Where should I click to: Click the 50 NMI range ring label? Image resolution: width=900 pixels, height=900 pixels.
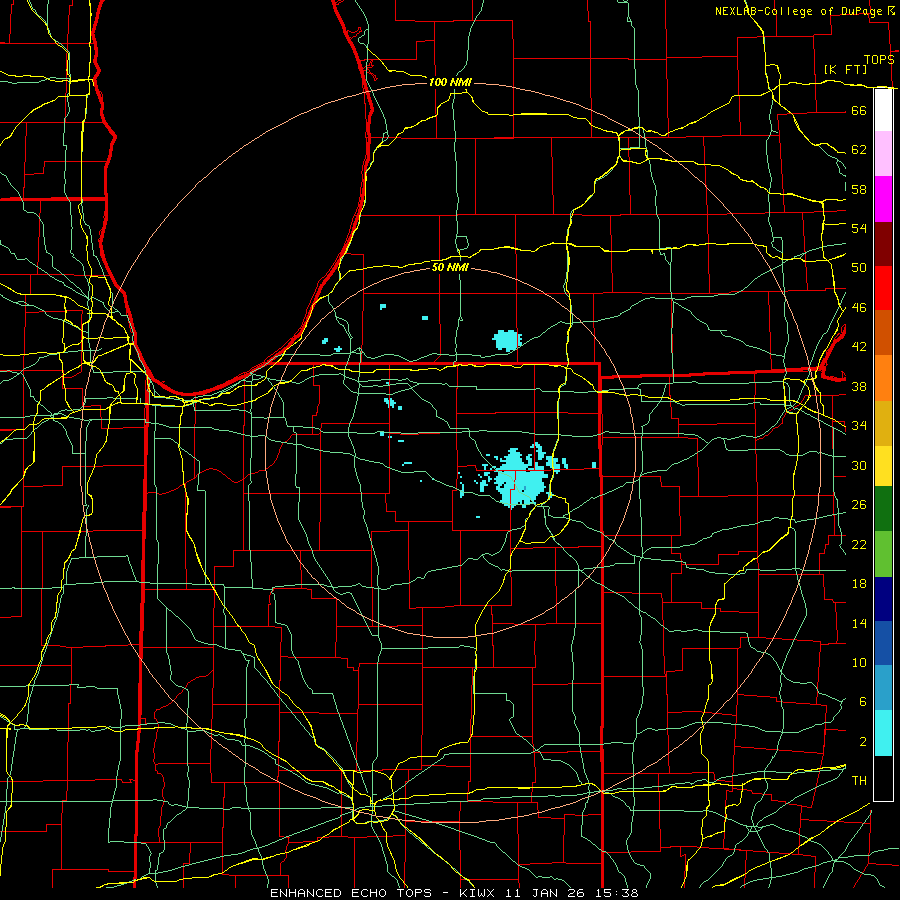click(450, 267)
